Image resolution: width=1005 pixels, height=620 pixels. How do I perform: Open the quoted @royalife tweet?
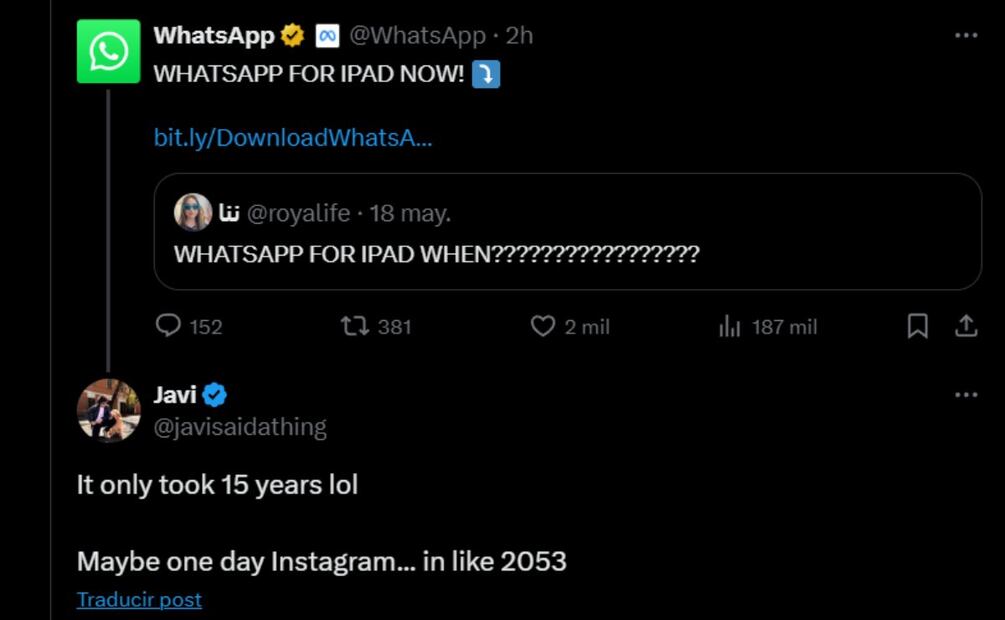click(x=567, y=254)
